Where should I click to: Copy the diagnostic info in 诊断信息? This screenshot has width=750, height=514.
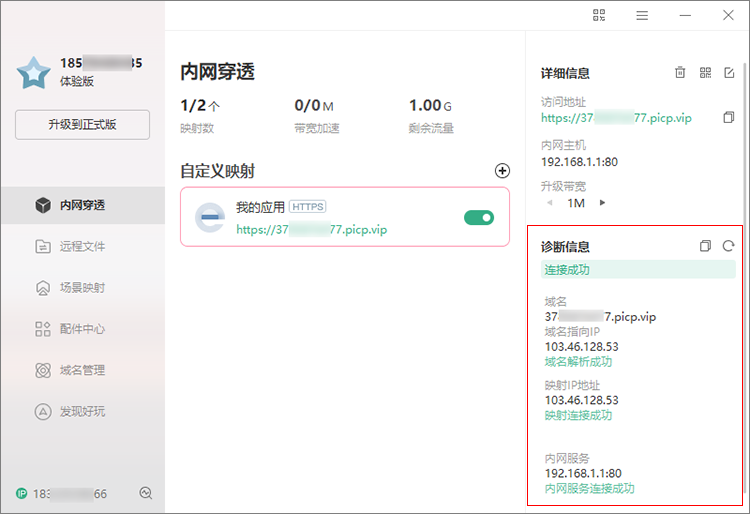(705, 246)
